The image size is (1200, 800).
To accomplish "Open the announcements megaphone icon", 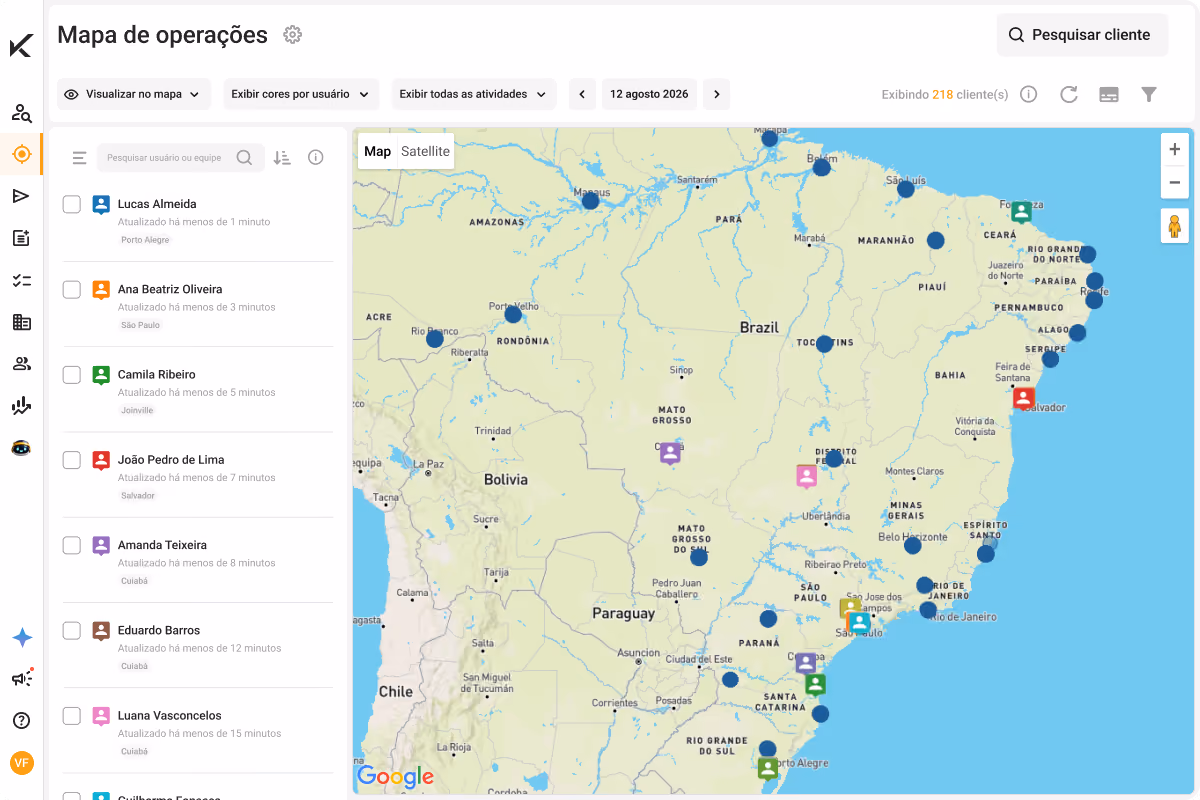I will [x=22, y=679].
